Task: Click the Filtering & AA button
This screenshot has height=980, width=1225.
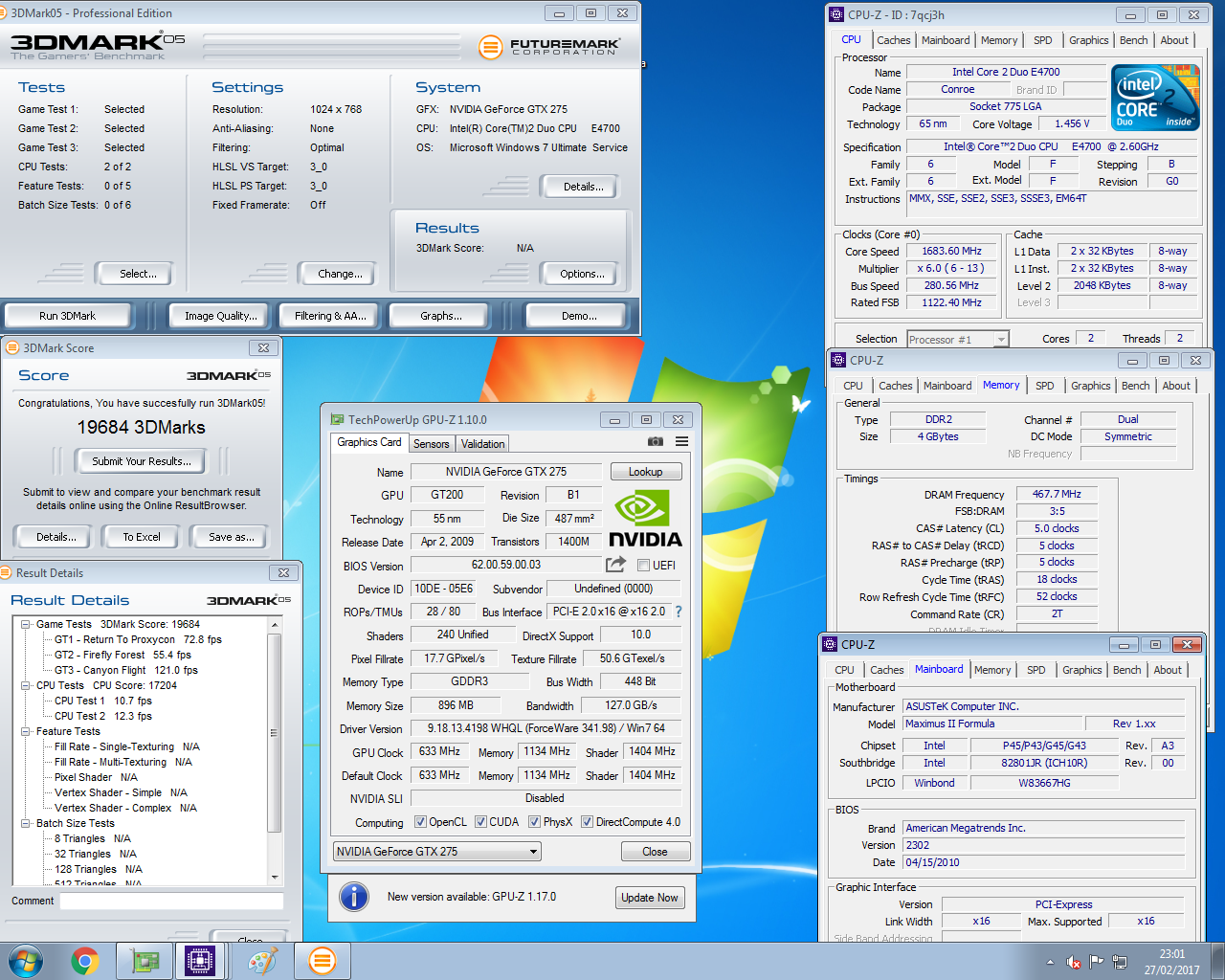Action: (330, 316)
